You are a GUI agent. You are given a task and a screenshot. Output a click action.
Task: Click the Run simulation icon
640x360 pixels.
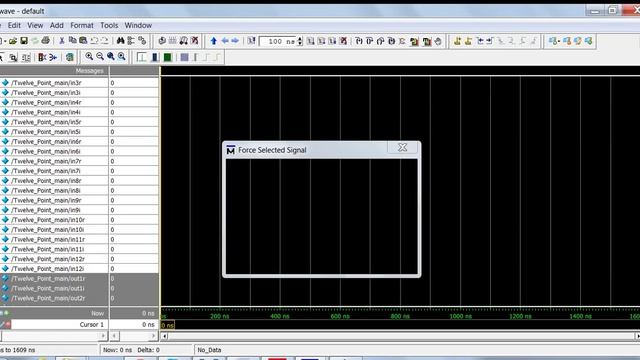pyautogui.click(x=311, y=41)
